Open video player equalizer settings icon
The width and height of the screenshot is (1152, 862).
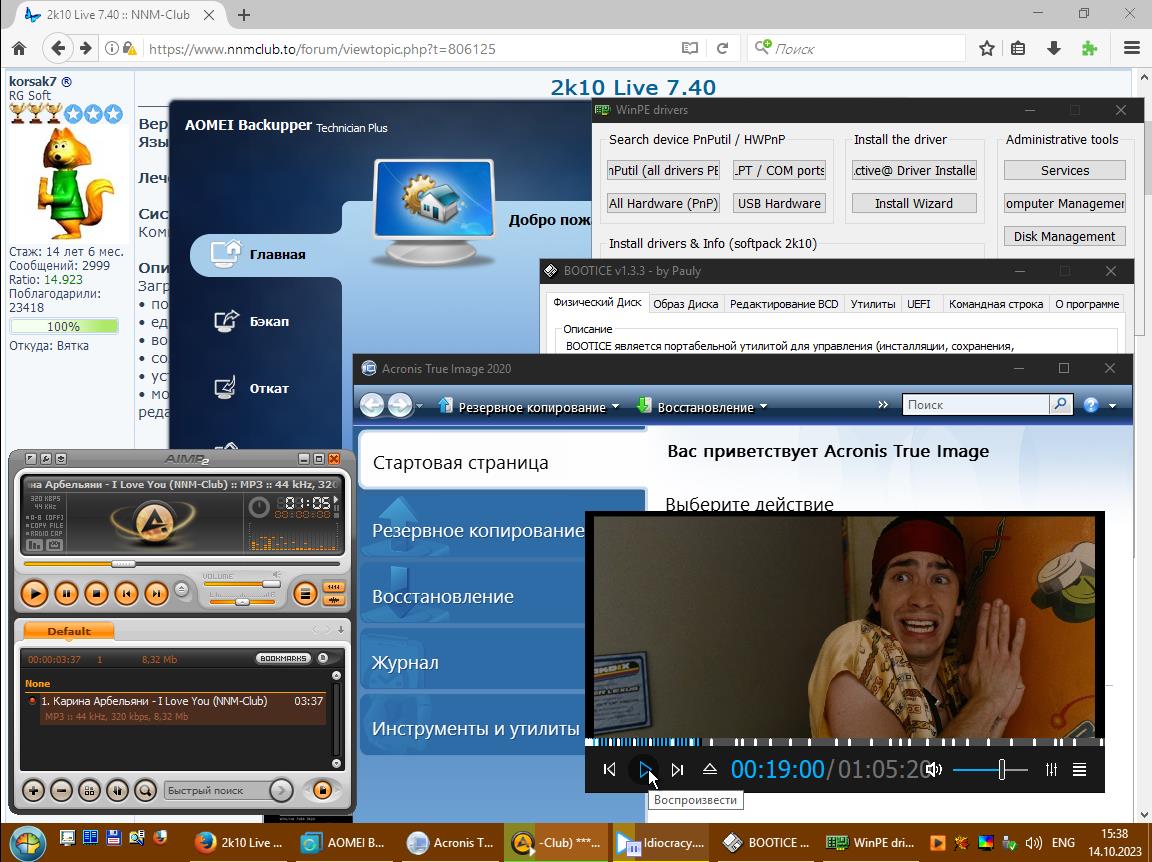[1051, 769]
